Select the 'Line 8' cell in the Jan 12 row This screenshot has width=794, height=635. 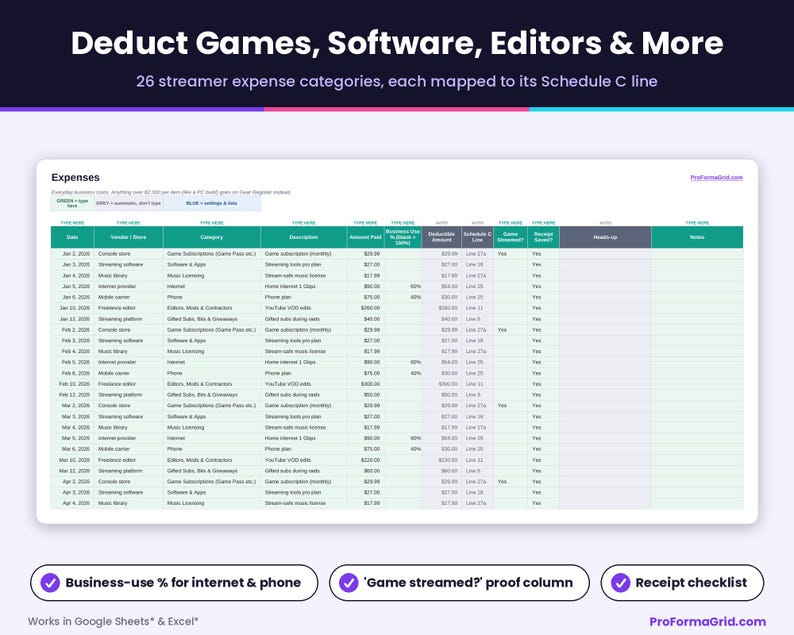[478, 319]
